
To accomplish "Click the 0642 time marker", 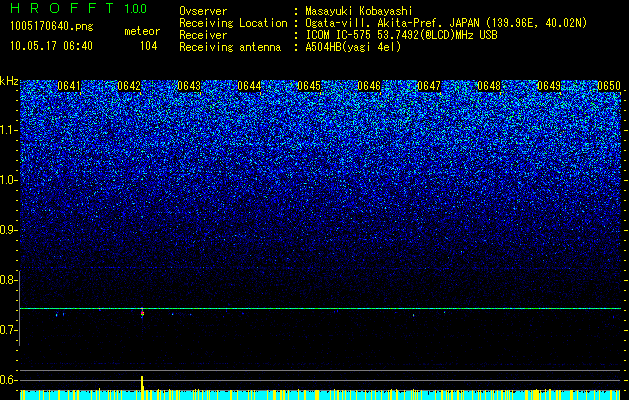I will [129, 86].
